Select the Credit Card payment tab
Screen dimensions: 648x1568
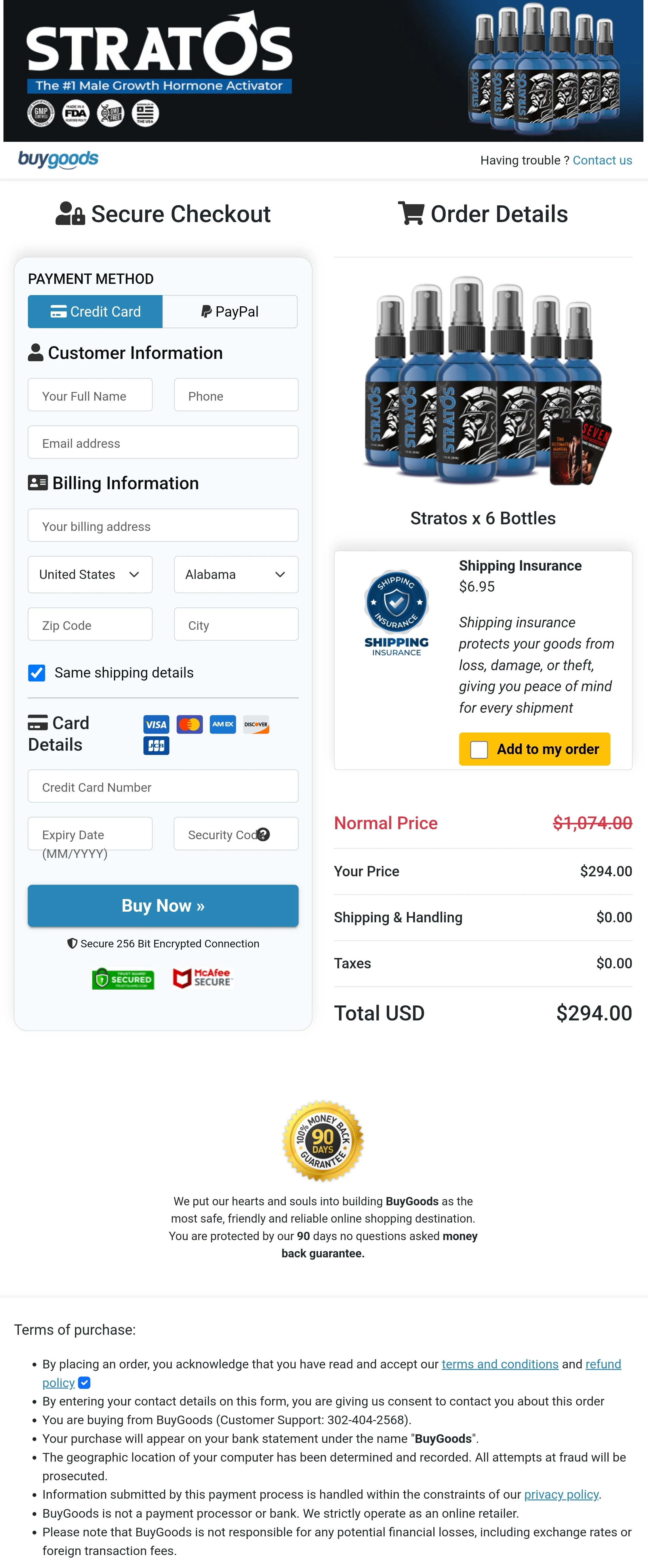tap(95, 311)
